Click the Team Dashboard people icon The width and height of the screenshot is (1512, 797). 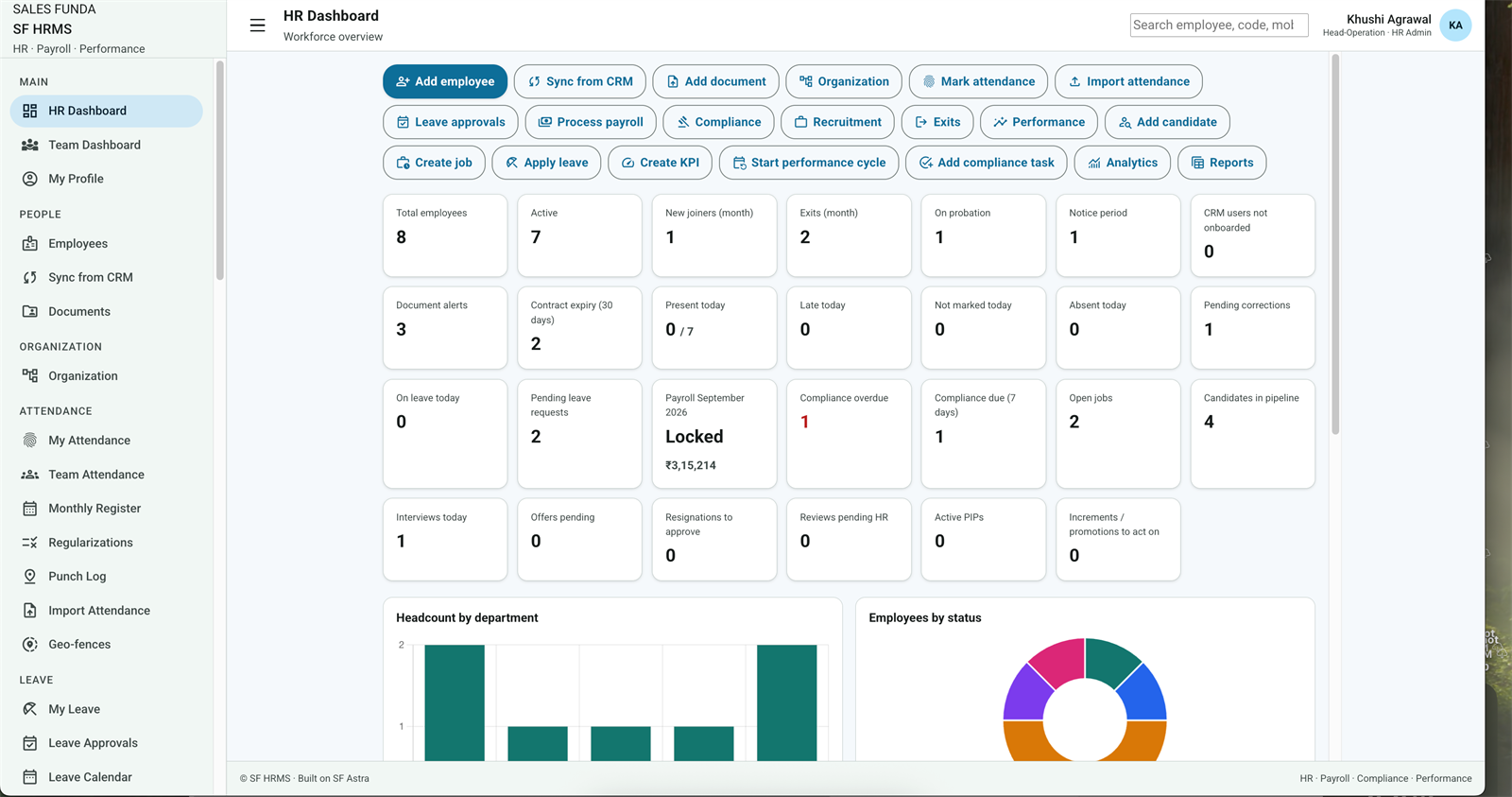pyautogui.click(x=30, y=145)
